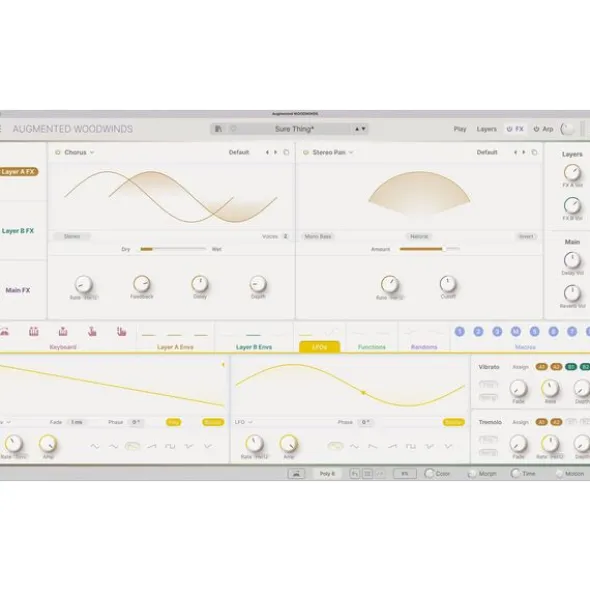Toggle Vibrato assign B1 badge

tap(571, 367)
